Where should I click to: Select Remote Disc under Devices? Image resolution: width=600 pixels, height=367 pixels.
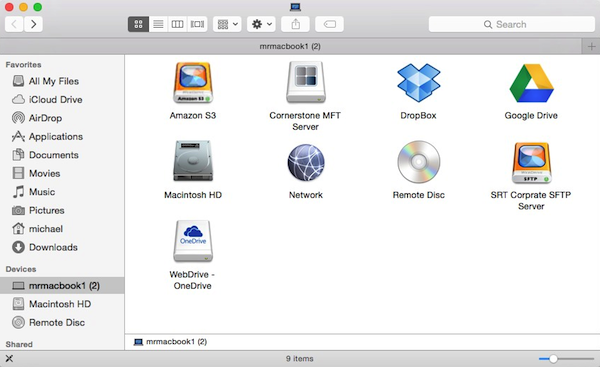coord(62,322)
